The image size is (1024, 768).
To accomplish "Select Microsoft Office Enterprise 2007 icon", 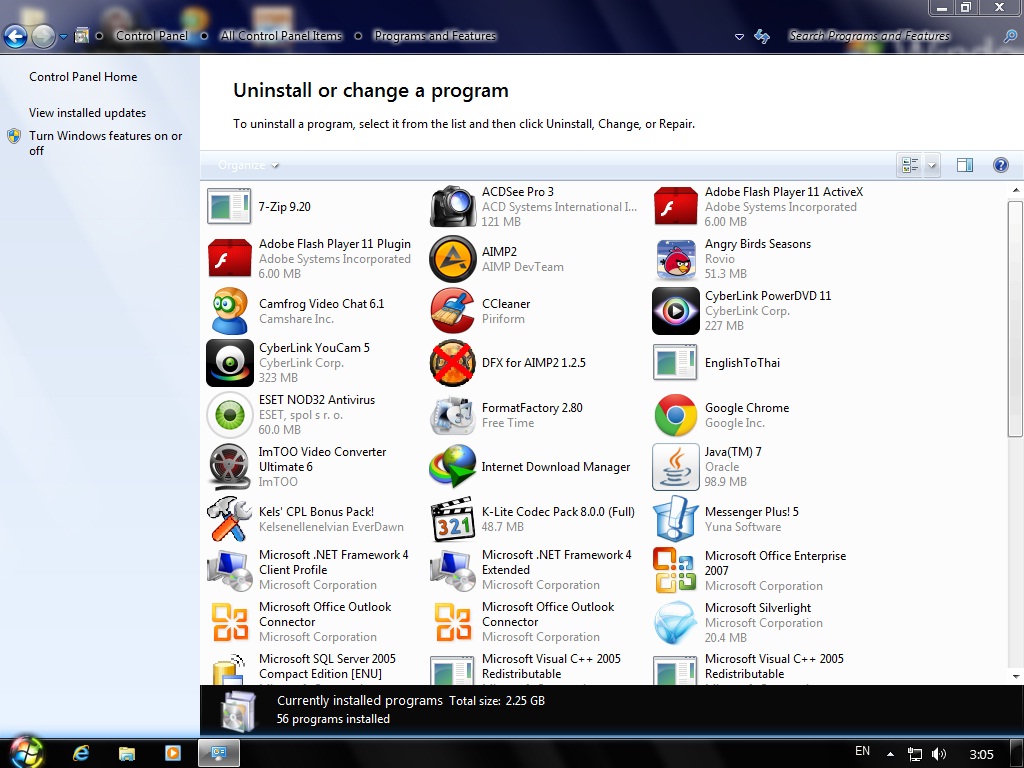I will 675,571.
